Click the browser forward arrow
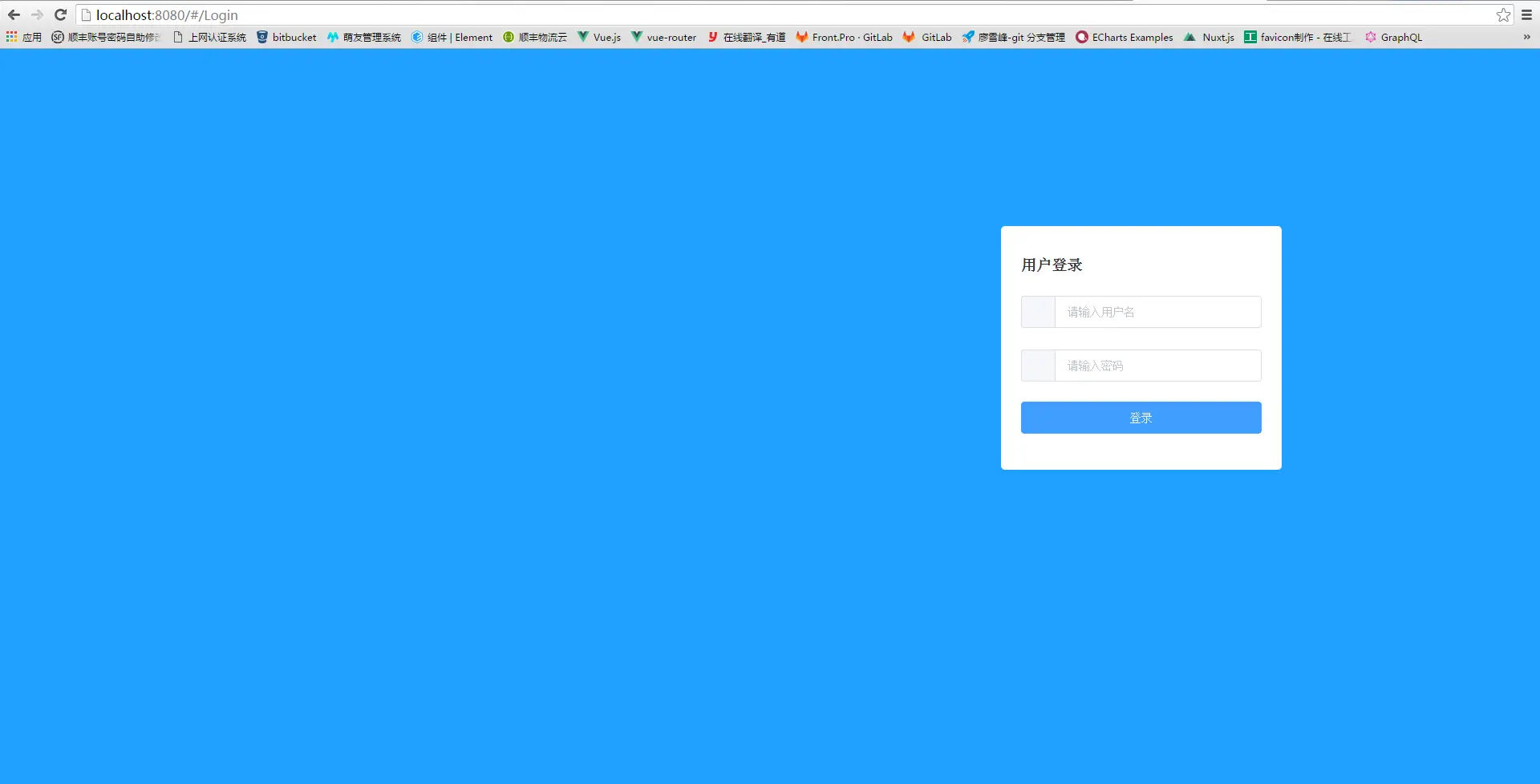Image resolution: width=1540 pixels, height=784 pixels. 37,14
